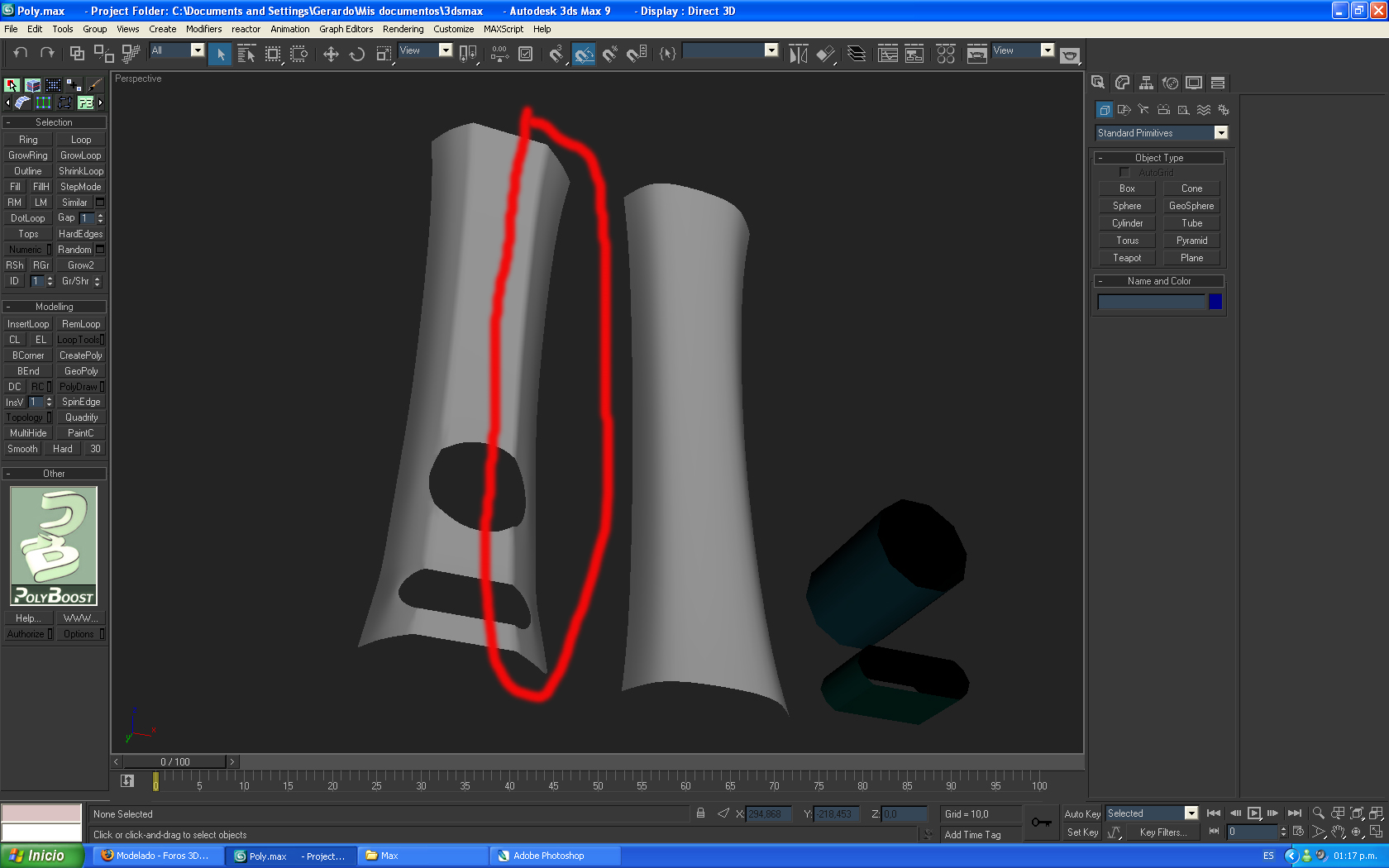Open the Schematic View icon
This screenshot has width=1389, height=868.
(x=914, y=55)
